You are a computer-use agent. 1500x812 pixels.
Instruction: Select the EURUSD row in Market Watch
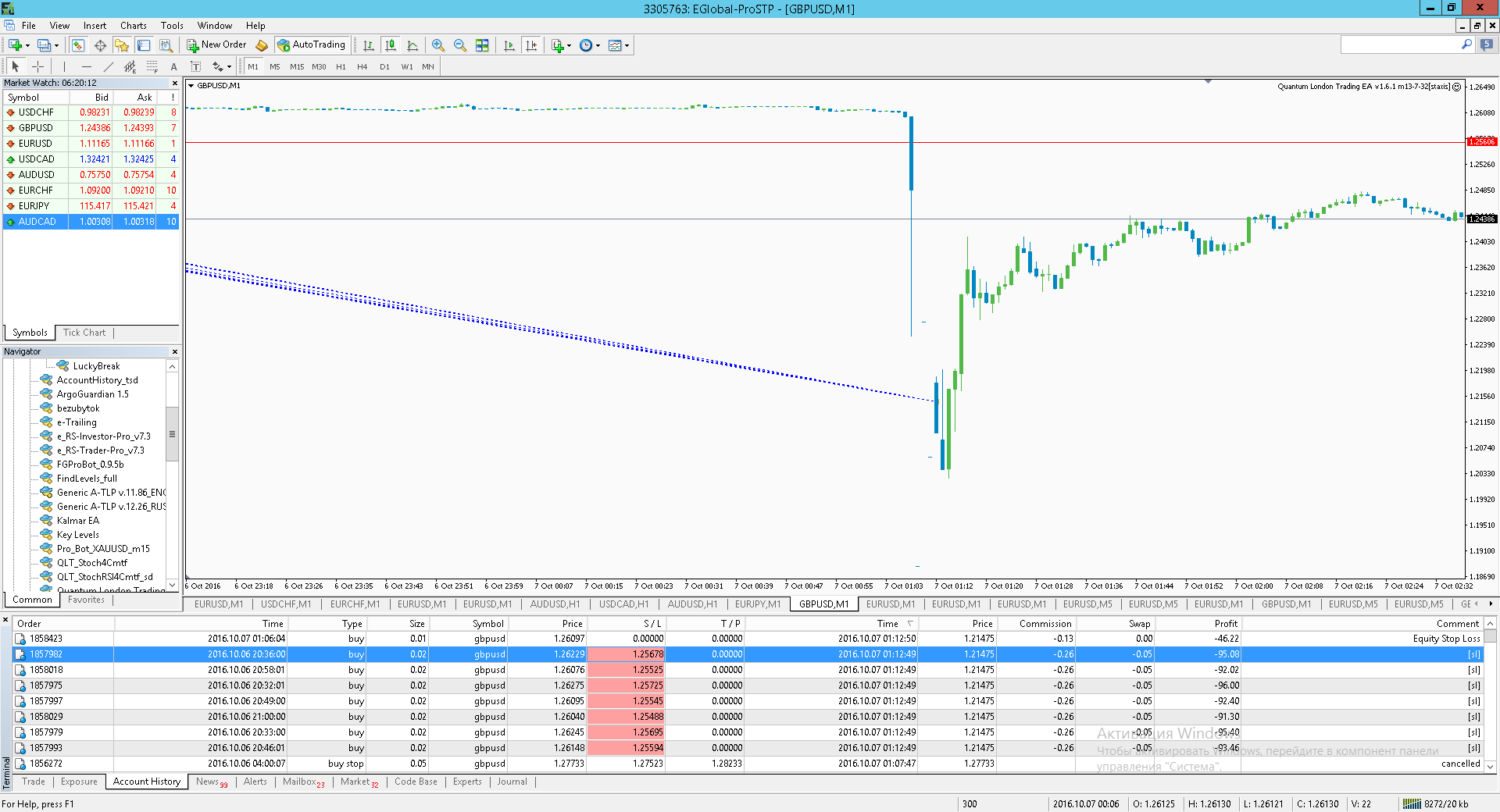(x=91, y=144)
